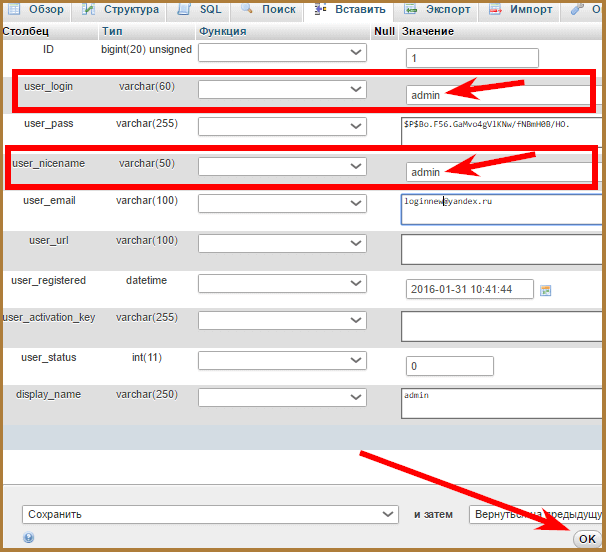Click the user_status column name
The image size is (606, 552).
click(49, 357)
